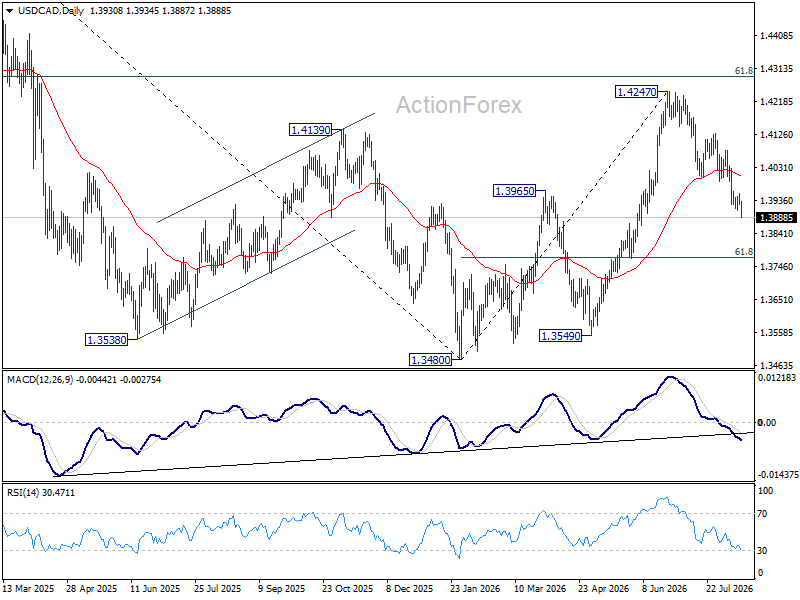Click the 13 Mar 2025 date marker
800x600 pixels.
[29, 588]
